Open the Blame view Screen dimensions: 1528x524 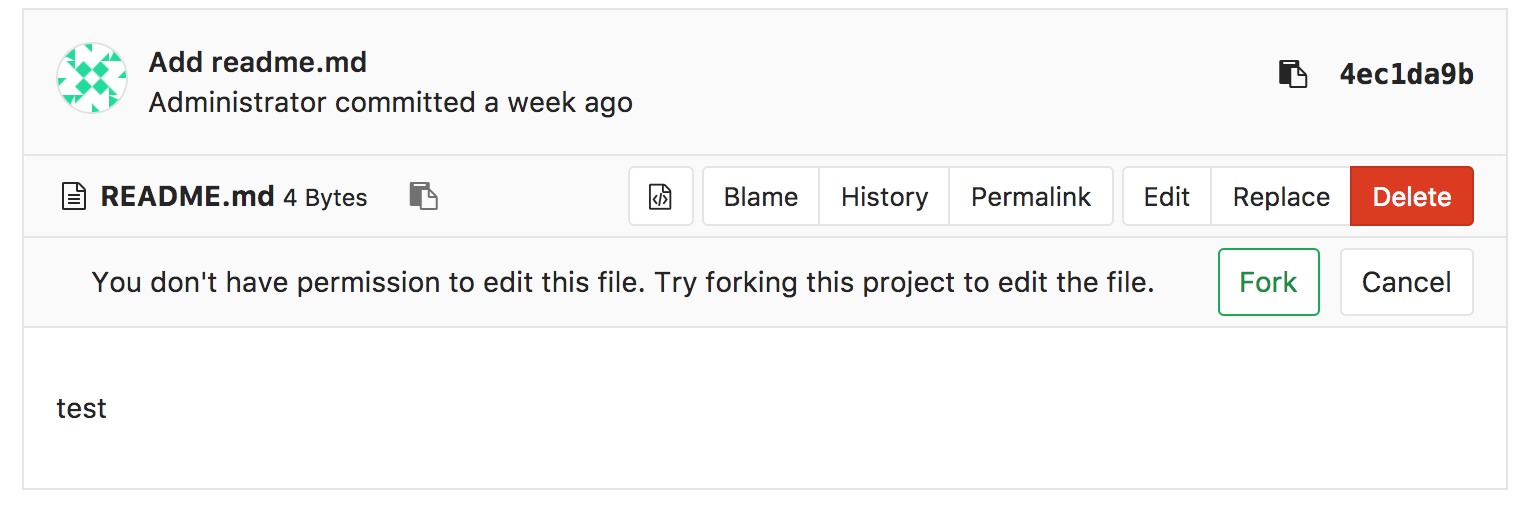[761, 197]
